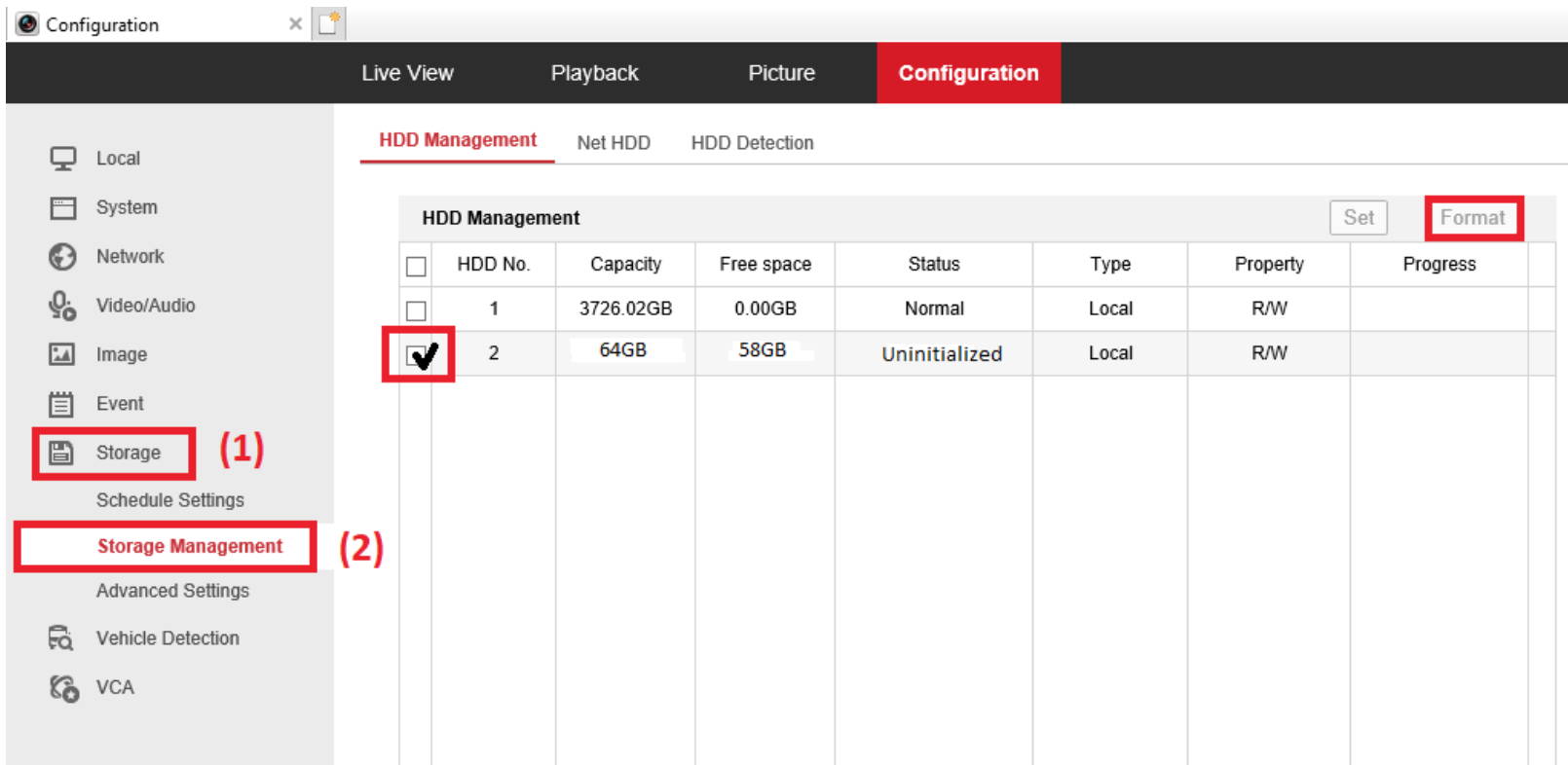1568x765 pixels.
Task: Select Advanced Settings under Storage
Action: 172,591
